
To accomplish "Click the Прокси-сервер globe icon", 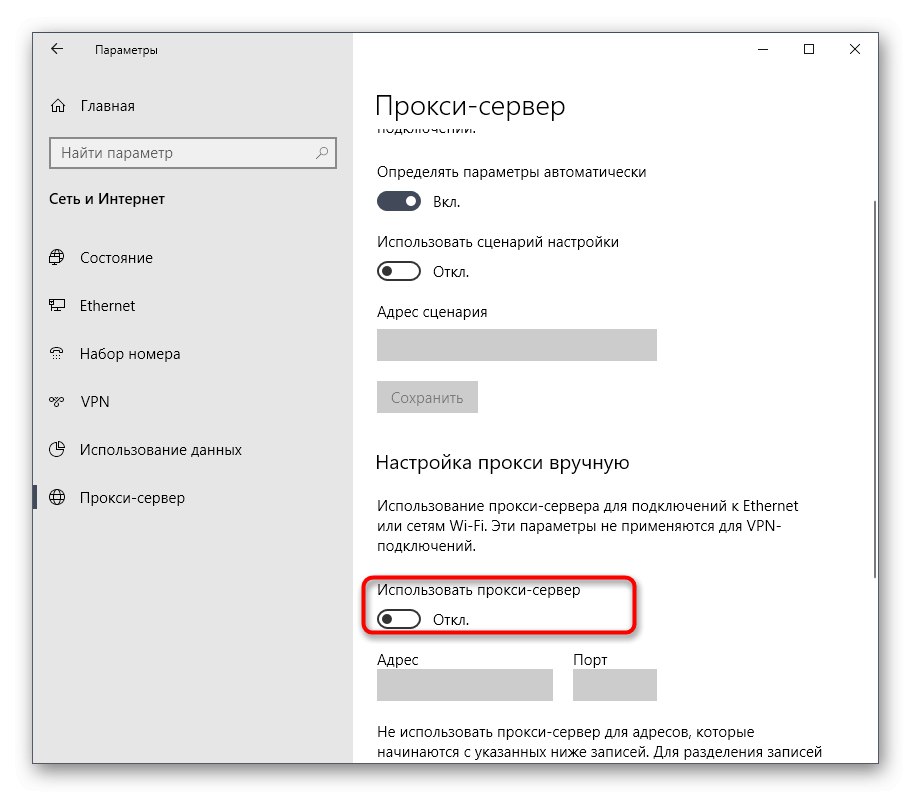I will (x=58, y=497).
